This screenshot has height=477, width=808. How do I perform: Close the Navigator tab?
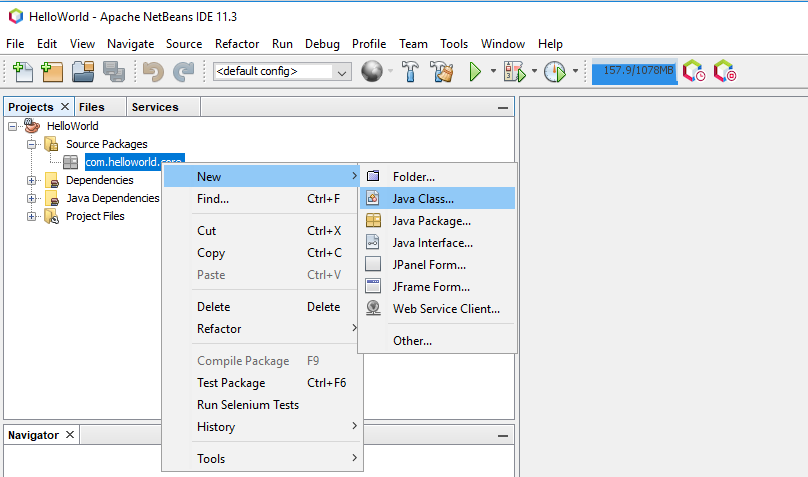70,435
